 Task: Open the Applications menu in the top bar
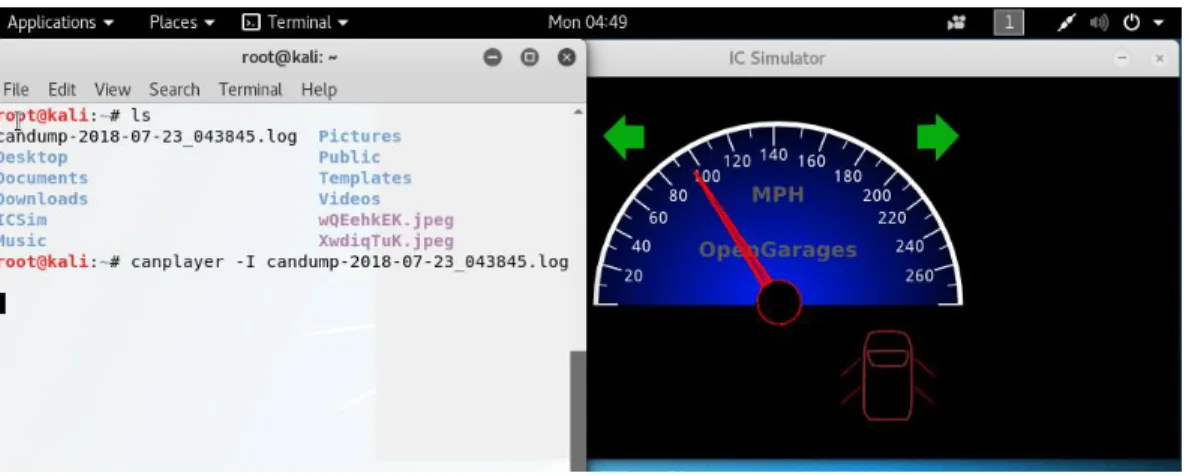coord(60,23)
